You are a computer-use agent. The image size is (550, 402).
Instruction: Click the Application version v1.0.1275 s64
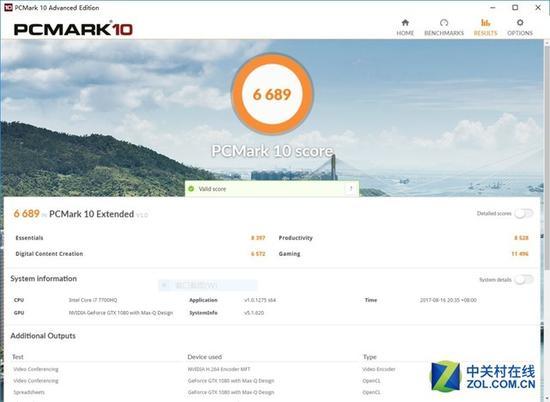[x=260, y=300]
